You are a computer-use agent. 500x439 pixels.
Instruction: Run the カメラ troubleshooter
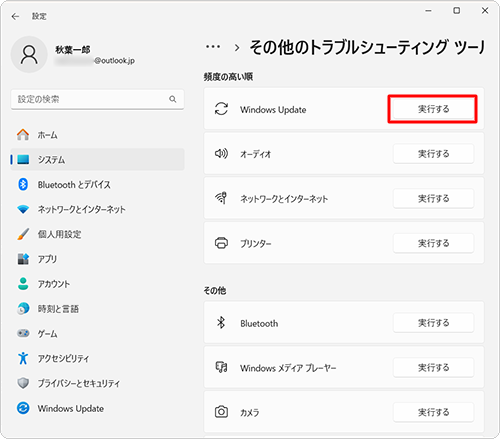(433, 412)
